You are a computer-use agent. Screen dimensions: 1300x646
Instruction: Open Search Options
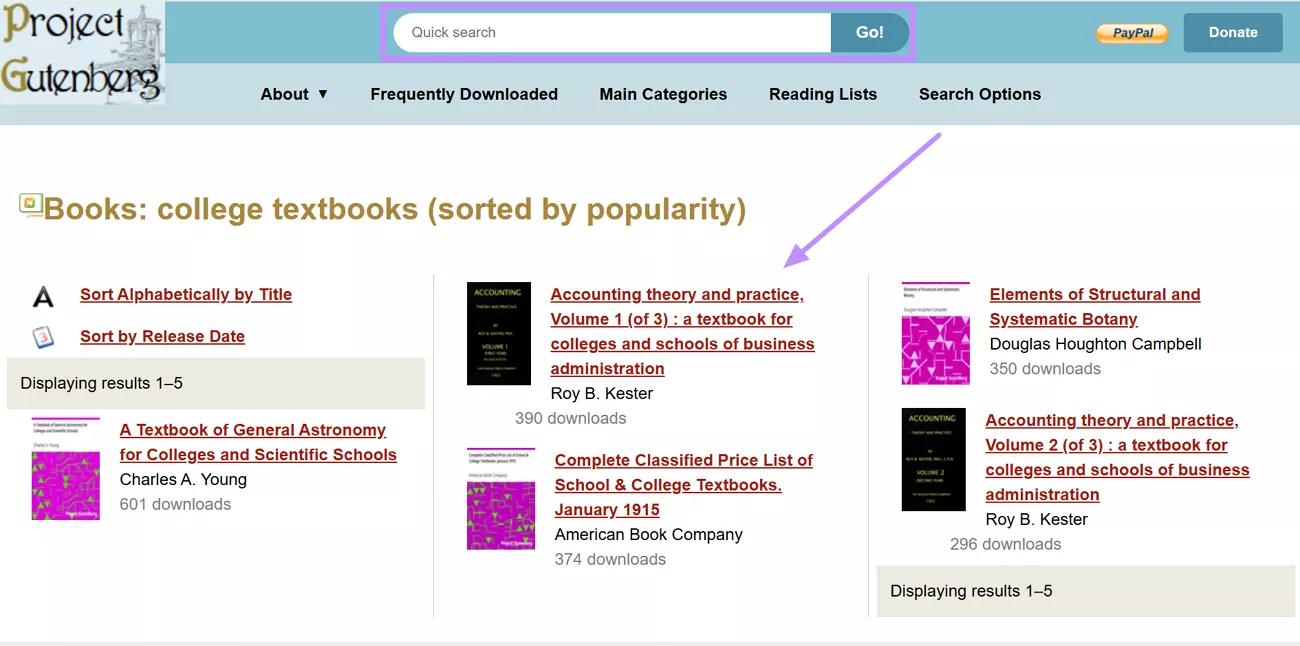point(979,94)
